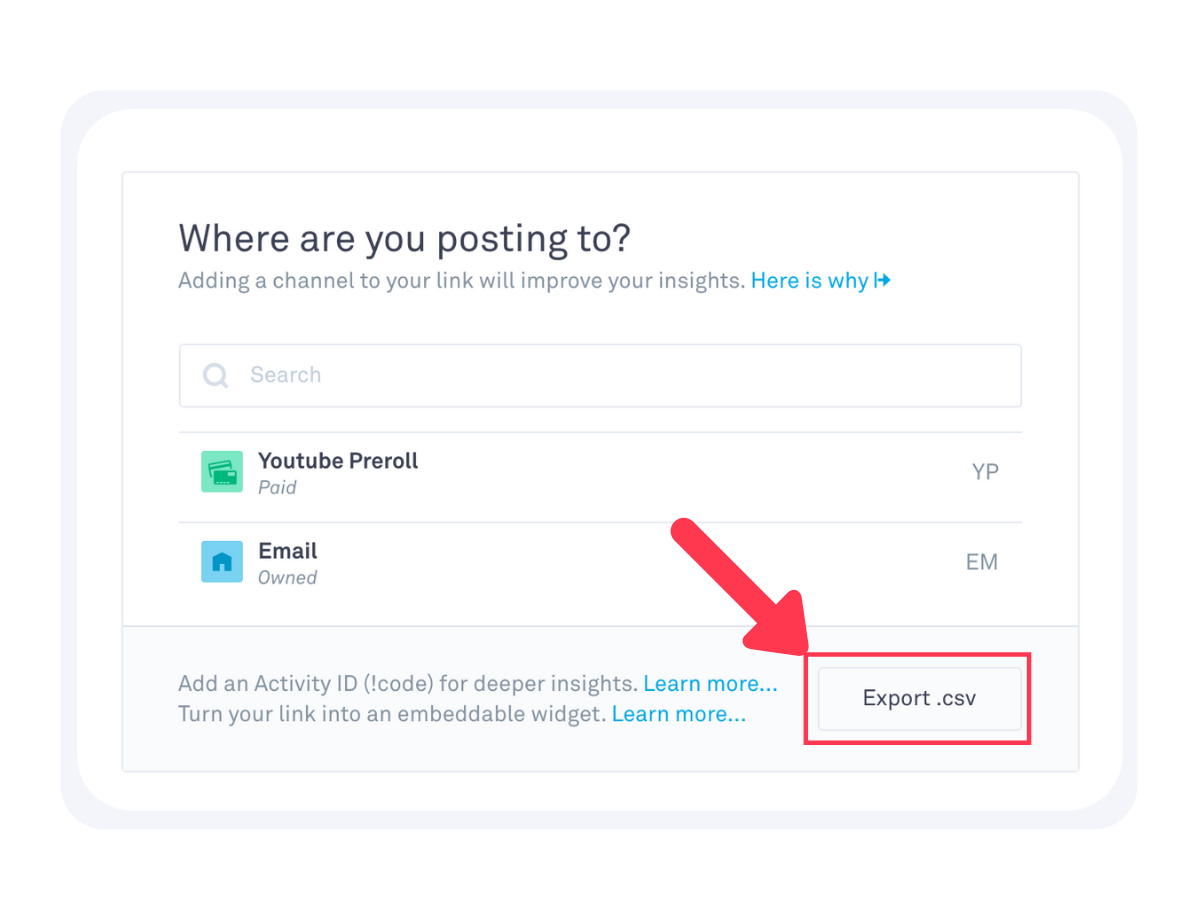
Task: Click the green Youtube Preroll channel icon
Action: [222, 471]
